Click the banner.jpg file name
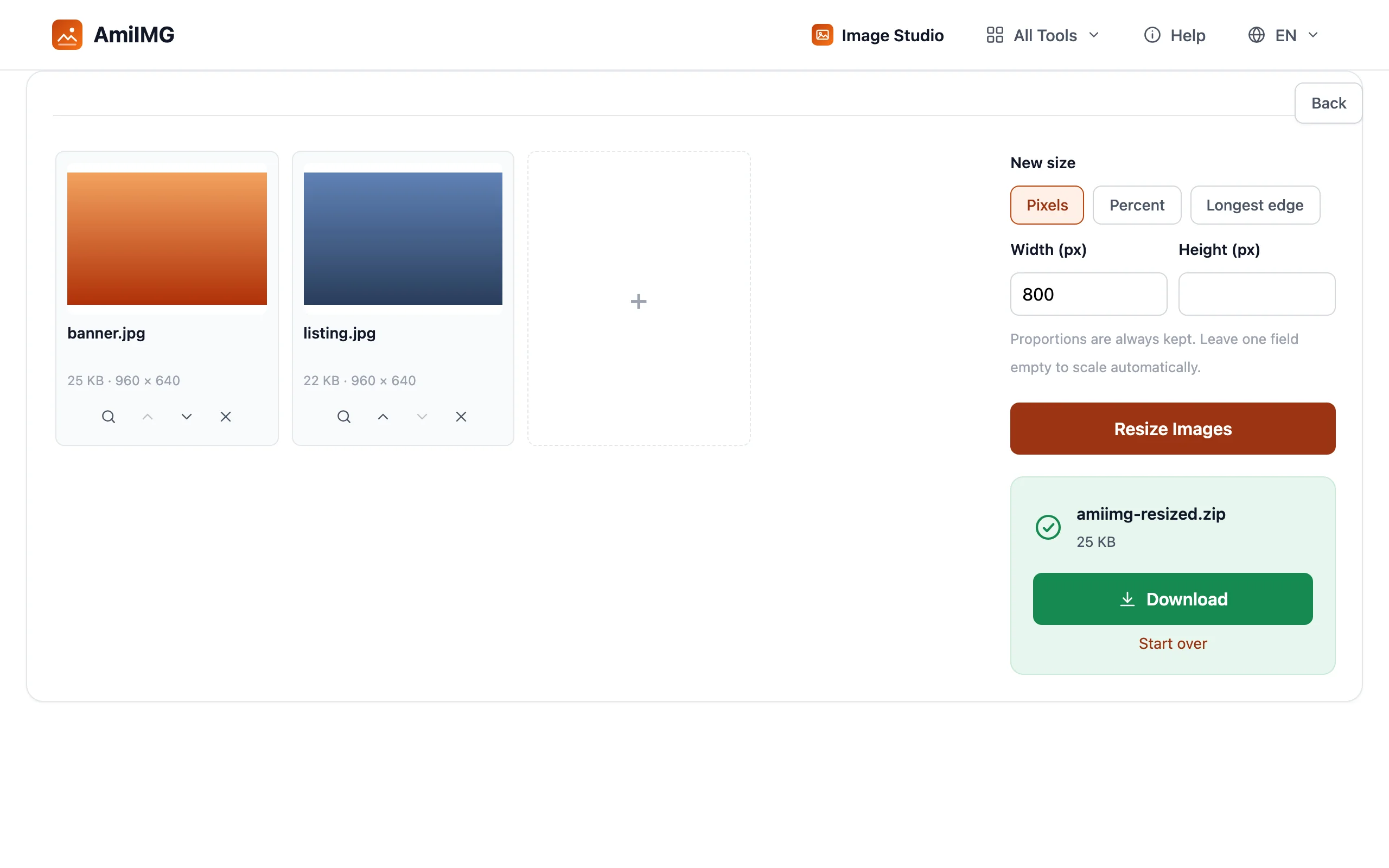 click(x=106, y=333)
